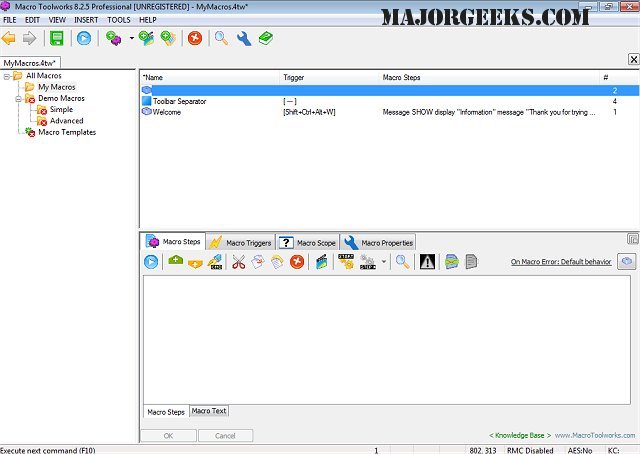The image size is (640, 454).
Task: Click the copy step icon
Action: 258,262
